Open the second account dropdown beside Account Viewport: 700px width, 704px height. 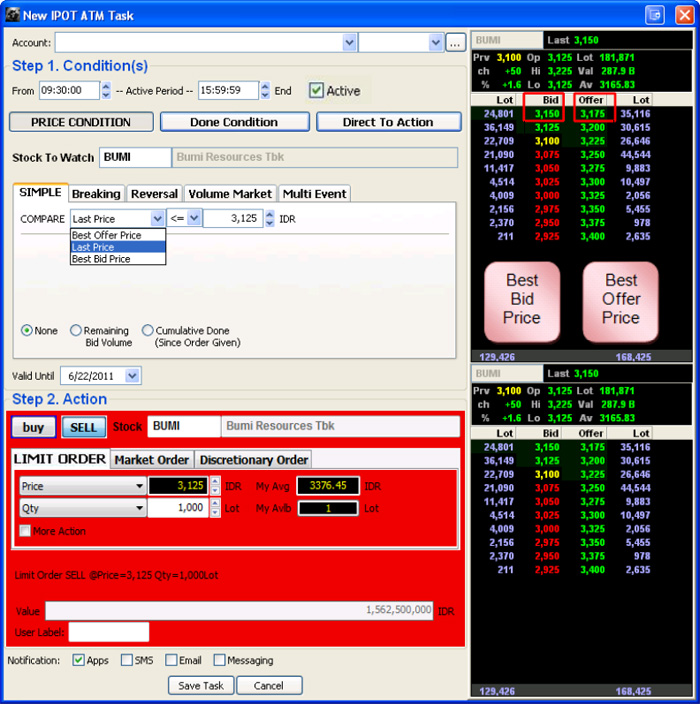pos(435,43)
